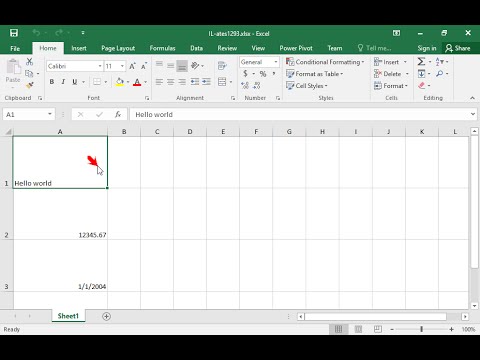The width and height of the screenshot is (480, 360).
Task: Click the Merge & Center icon
Action: 222,82
